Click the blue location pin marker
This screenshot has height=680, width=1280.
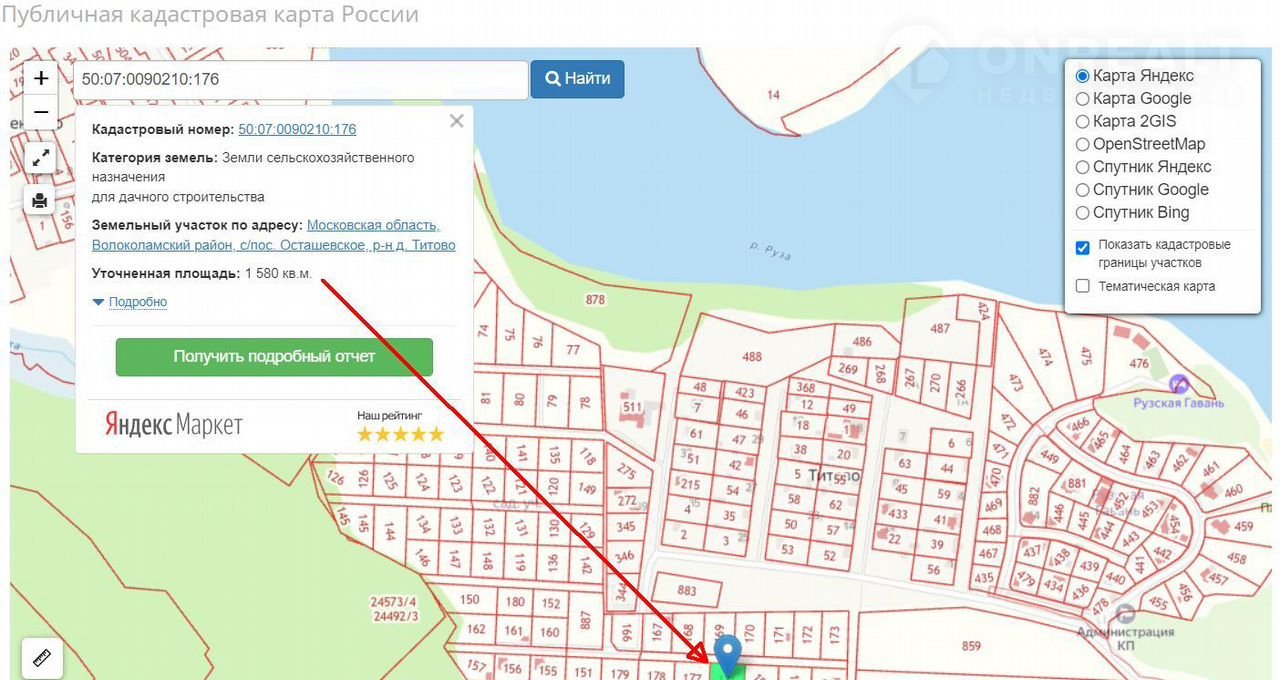point(728,653)
